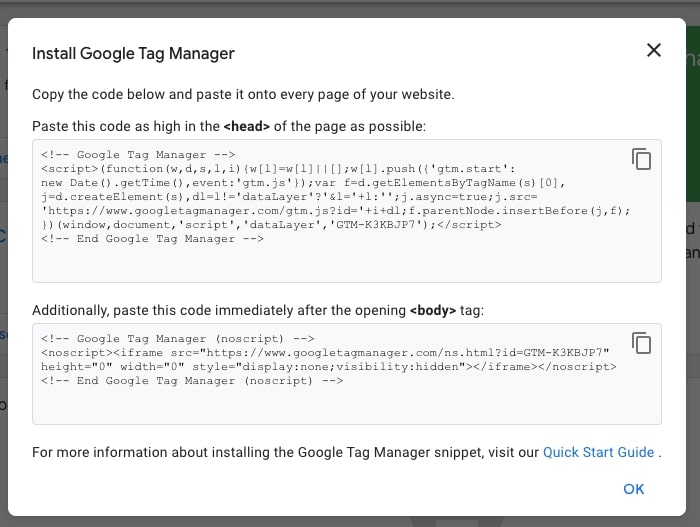Click the bold '<head>' word in instructions
This screenshot has width=700, height=527.
(246, 126)
